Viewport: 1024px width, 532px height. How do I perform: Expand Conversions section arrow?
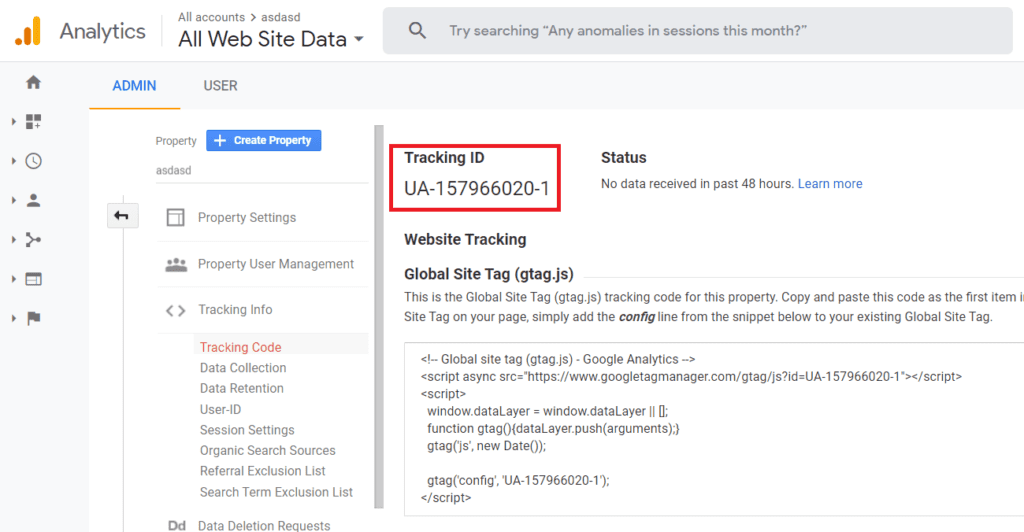[x=14, y=318]
